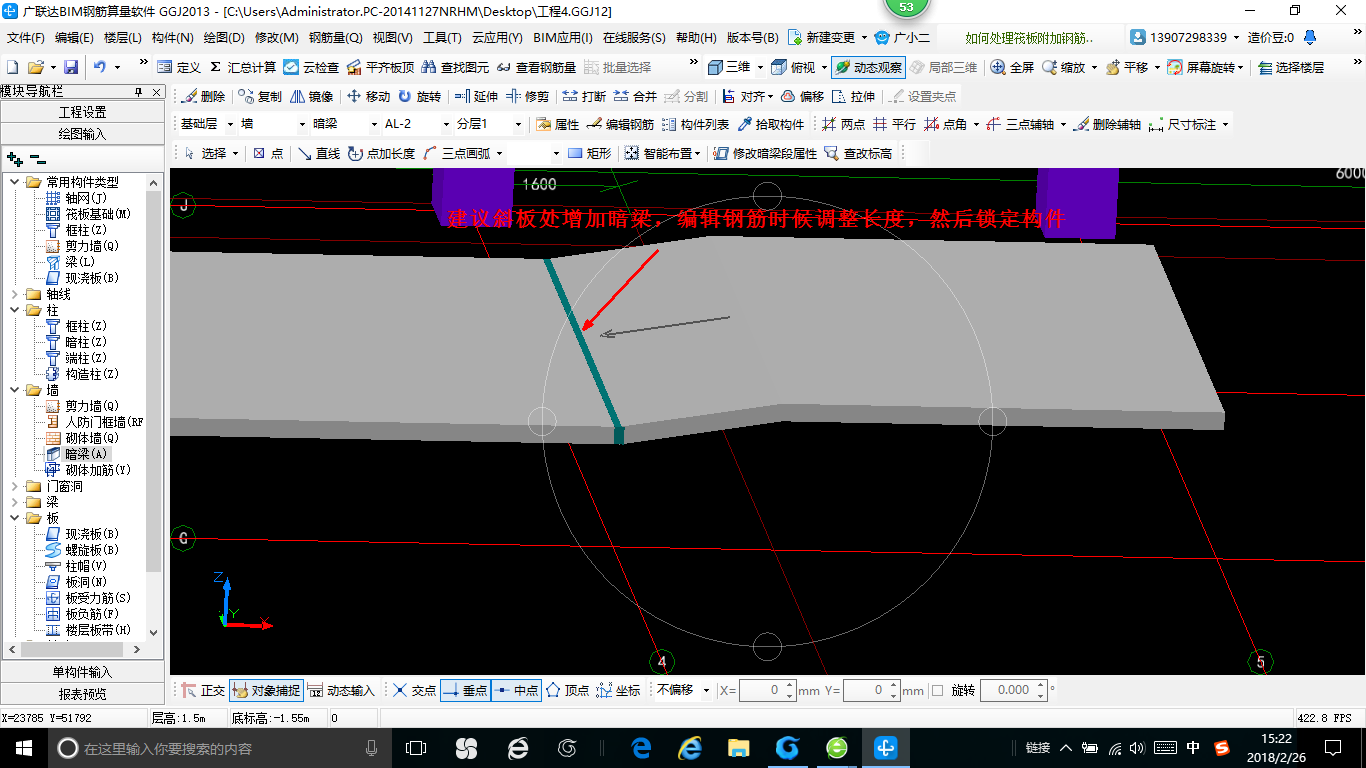Open the Windows Start menu
This screenshot has width=1366, height=768.
(x=24, y=748)
